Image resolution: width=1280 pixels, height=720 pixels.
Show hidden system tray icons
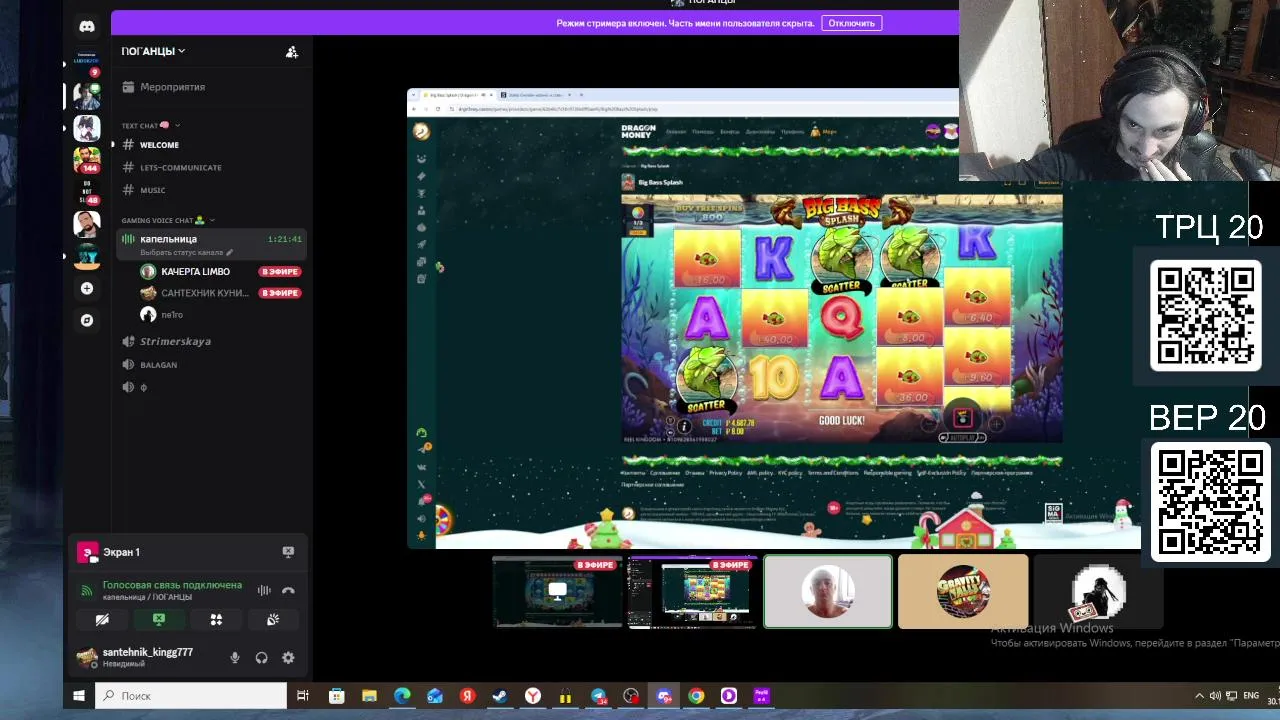(1200, 696)
